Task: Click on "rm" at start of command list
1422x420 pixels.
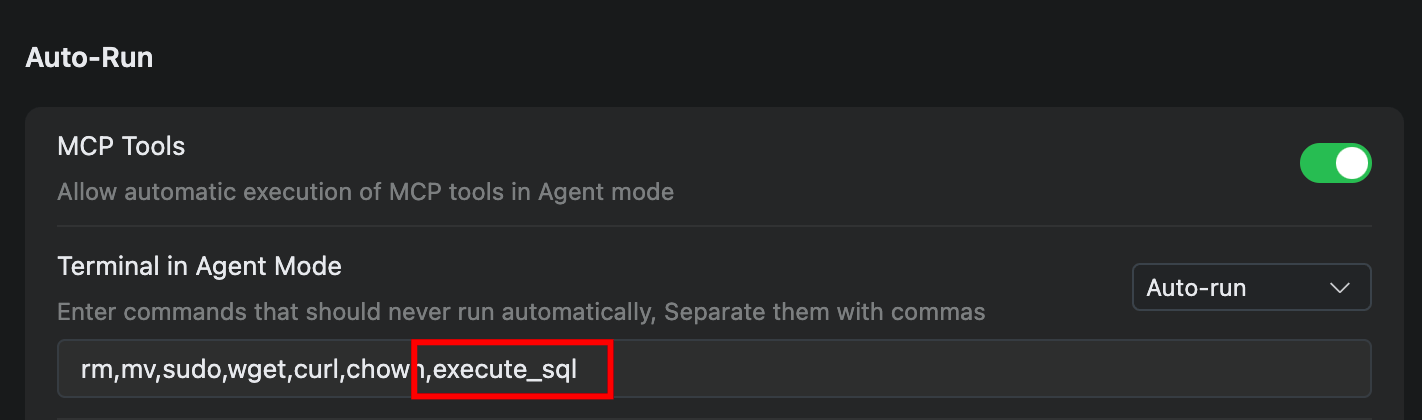Action: coord(95,370)
